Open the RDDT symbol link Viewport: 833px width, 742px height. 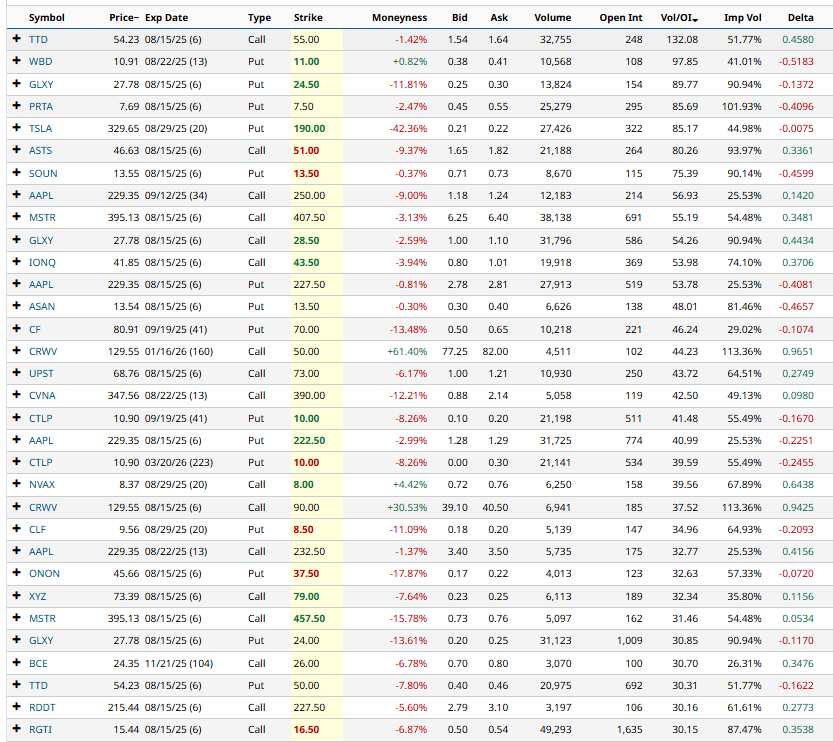42,707
